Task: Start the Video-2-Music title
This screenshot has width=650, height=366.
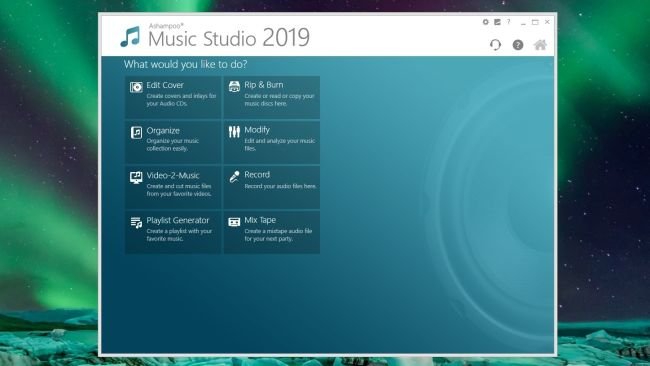Action: [173, 175]
